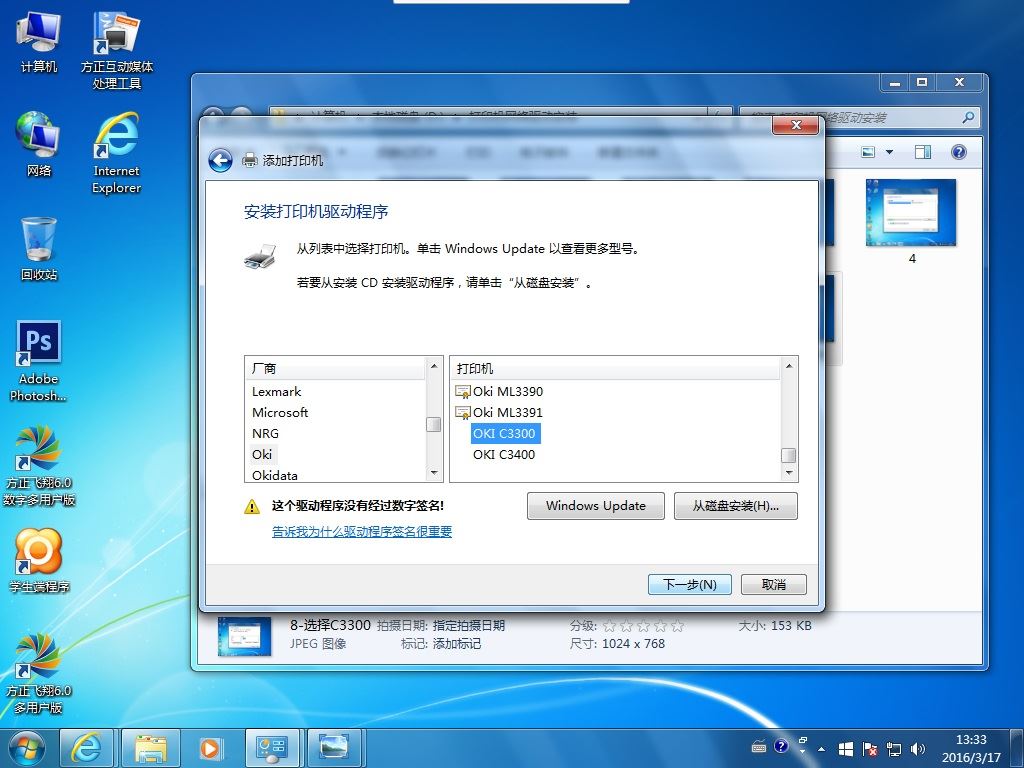Show hidden tray icons arrow

(x=822, y=749)
